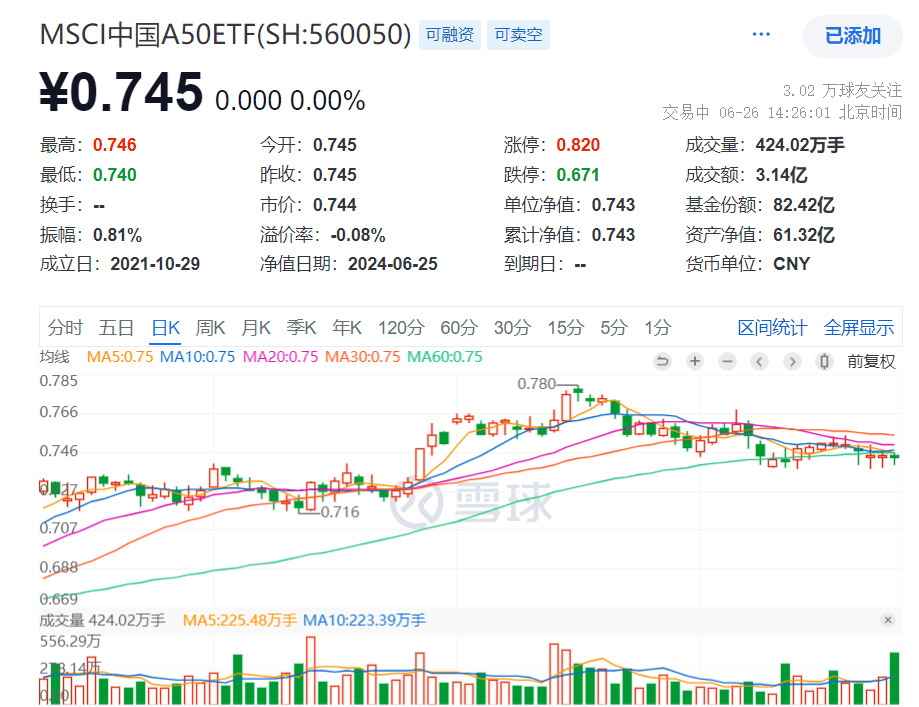Click the current price ¥0.745
Viewport: 919px width, 707px height.
tap(121, 91)
